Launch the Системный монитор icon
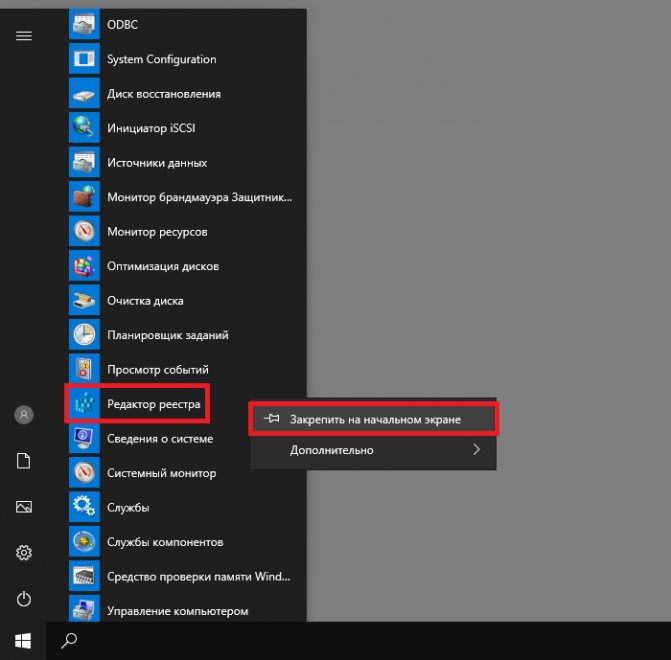671x660 pixels. pos(84,473)
